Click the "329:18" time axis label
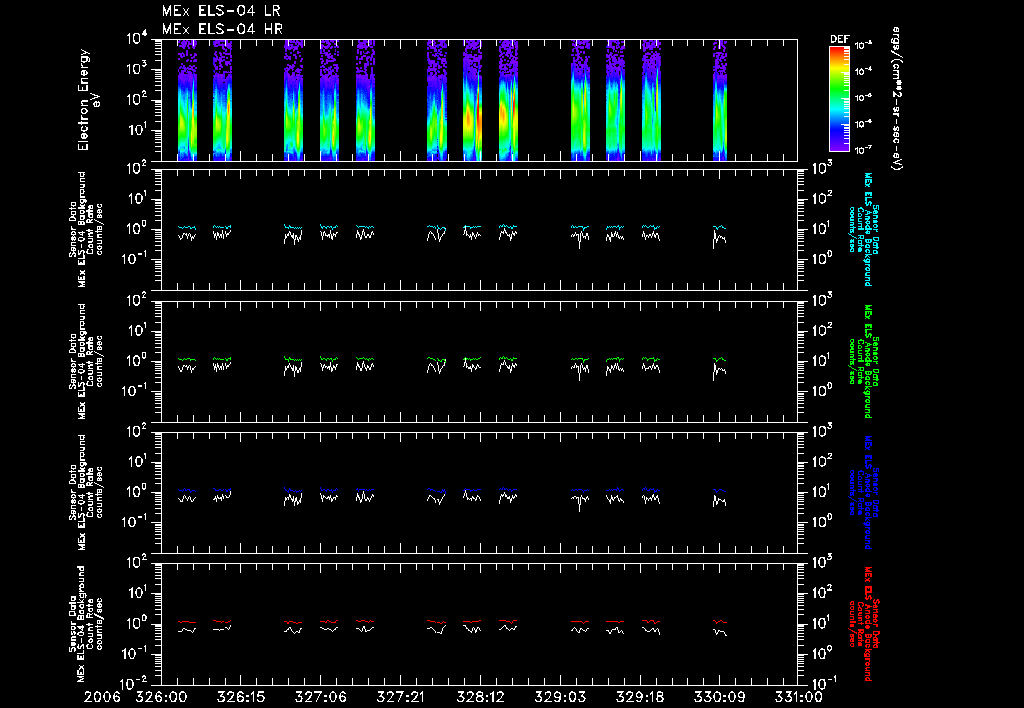The width and height of the screenshot is (1024, 708). [x=639, y=697]
